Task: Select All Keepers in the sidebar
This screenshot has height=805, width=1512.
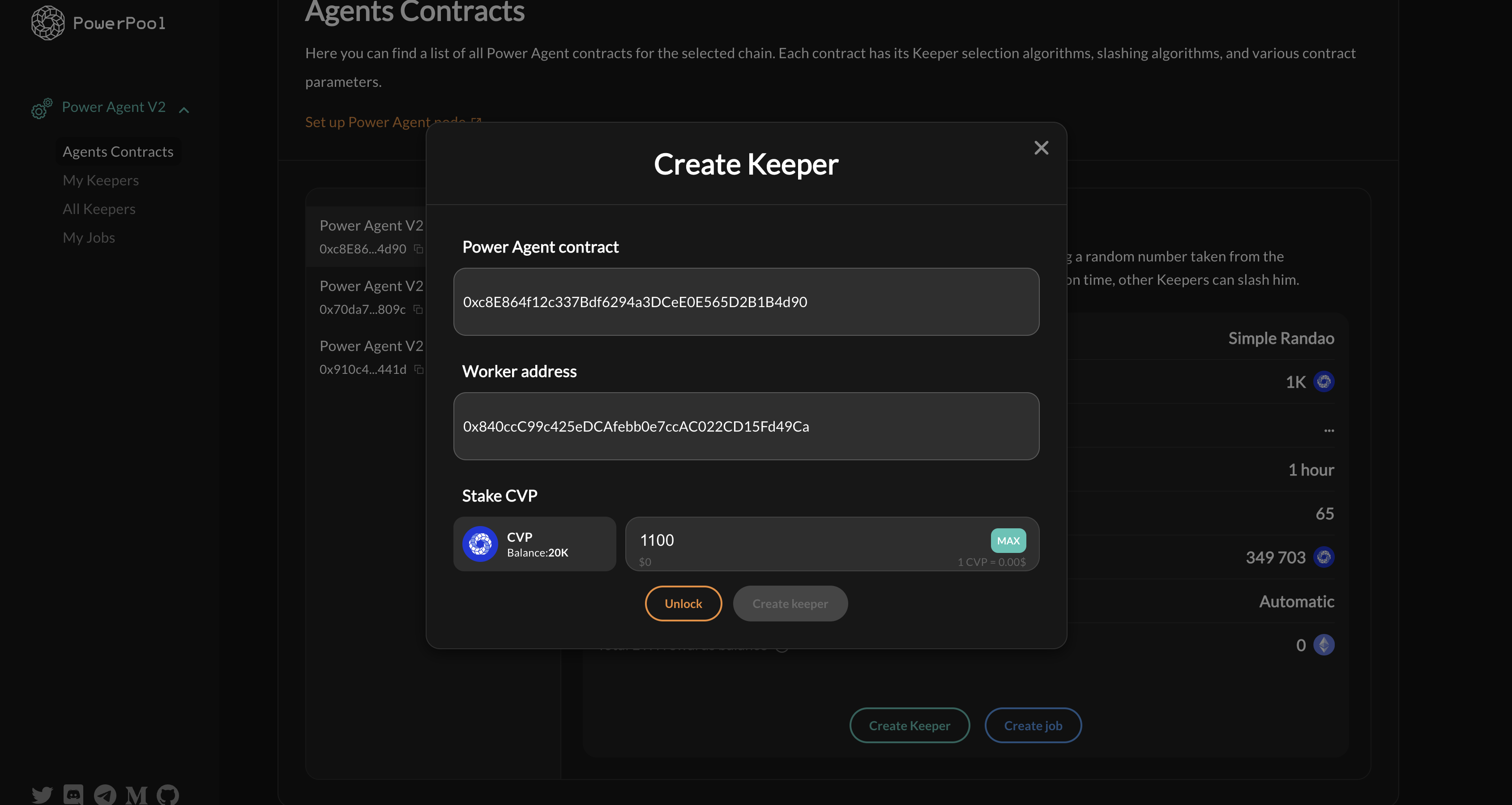Action: 98,209
